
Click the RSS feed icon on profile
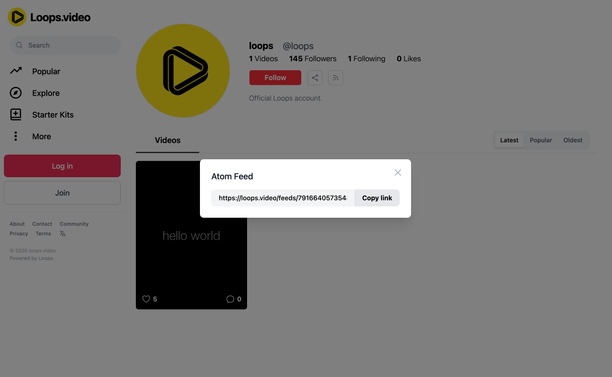(x=335, y=78)
